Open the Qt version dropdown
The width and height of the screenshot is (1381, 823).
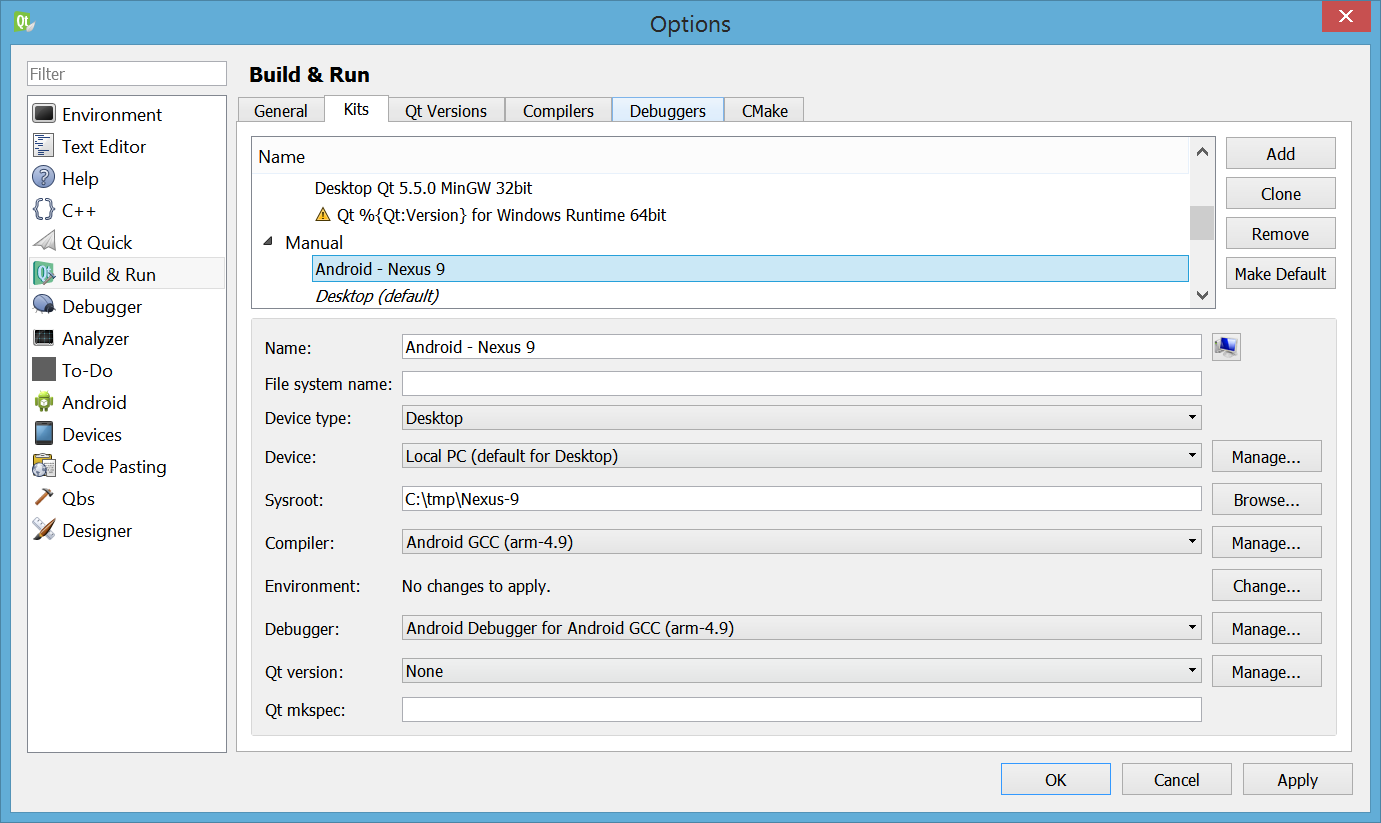(x=801, y=671)
